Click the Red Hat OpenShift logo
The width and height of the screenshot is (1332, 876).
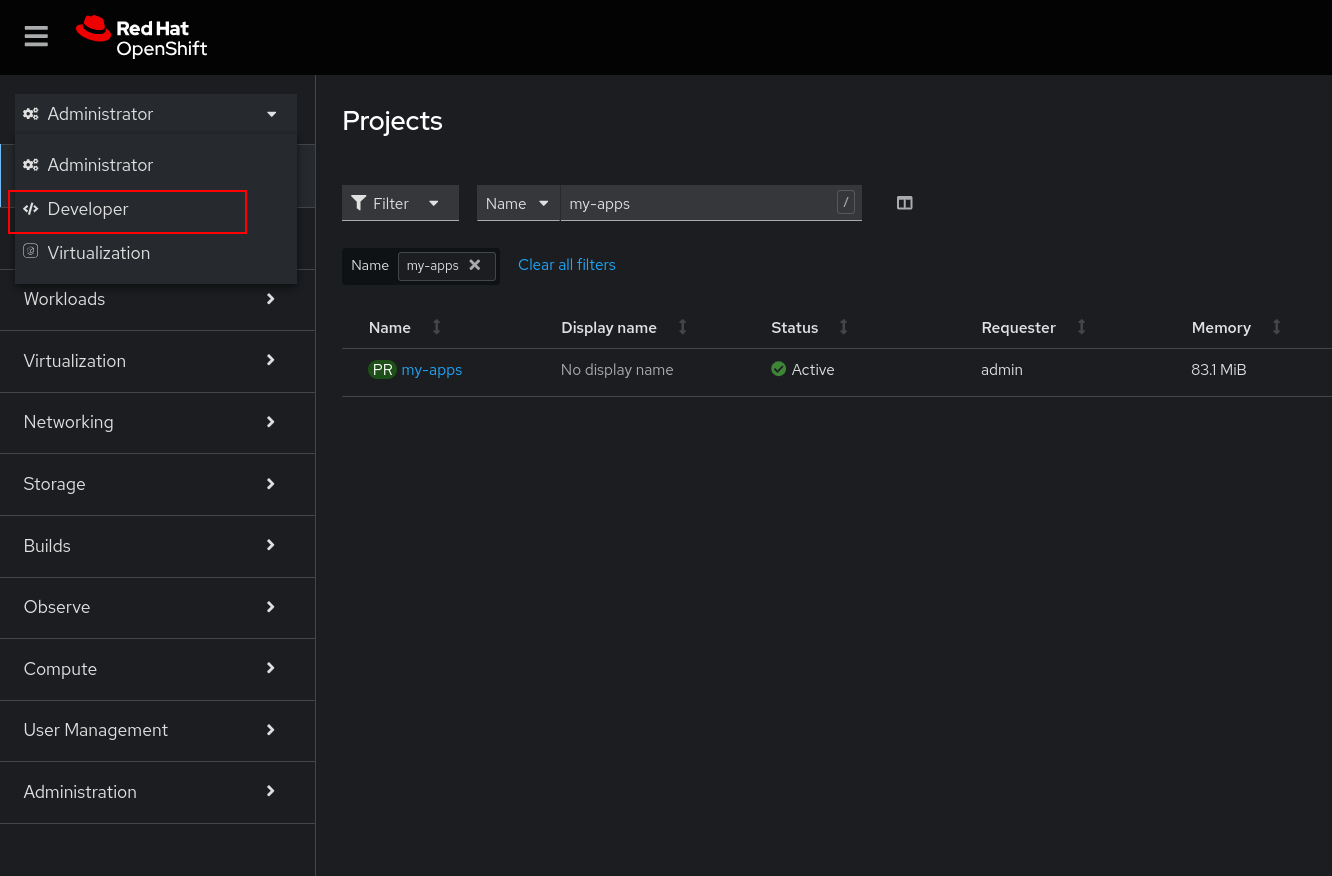142,37
